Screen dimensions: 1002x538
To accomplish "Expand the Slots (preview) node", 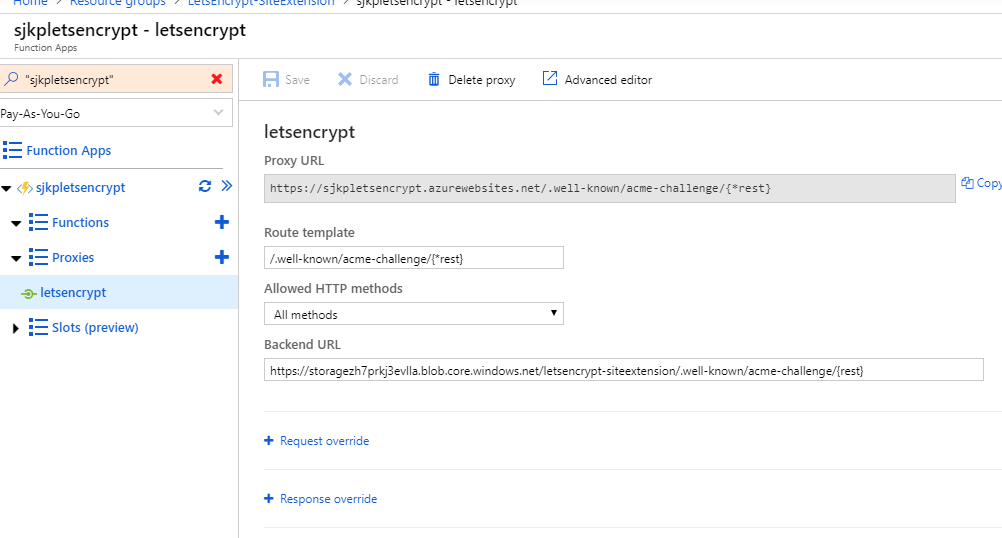I will tap(16, 328).
